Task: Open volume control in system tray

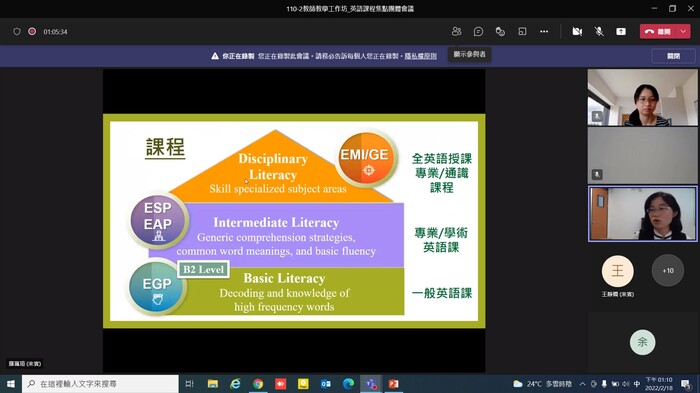Action: point(625,384)
